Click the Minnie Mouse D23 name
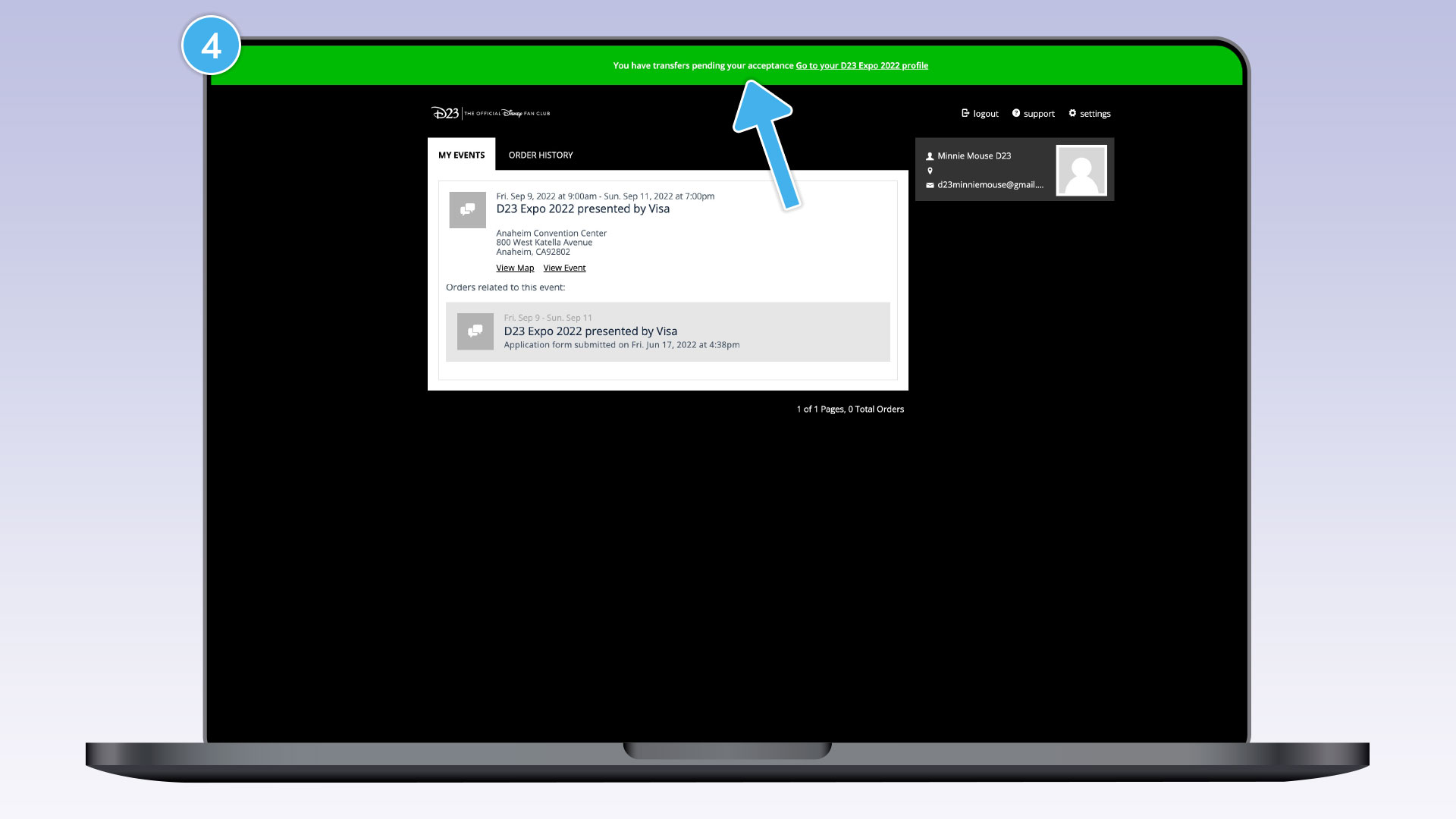This screenshot has width=1456, height=819. [974, 156]
